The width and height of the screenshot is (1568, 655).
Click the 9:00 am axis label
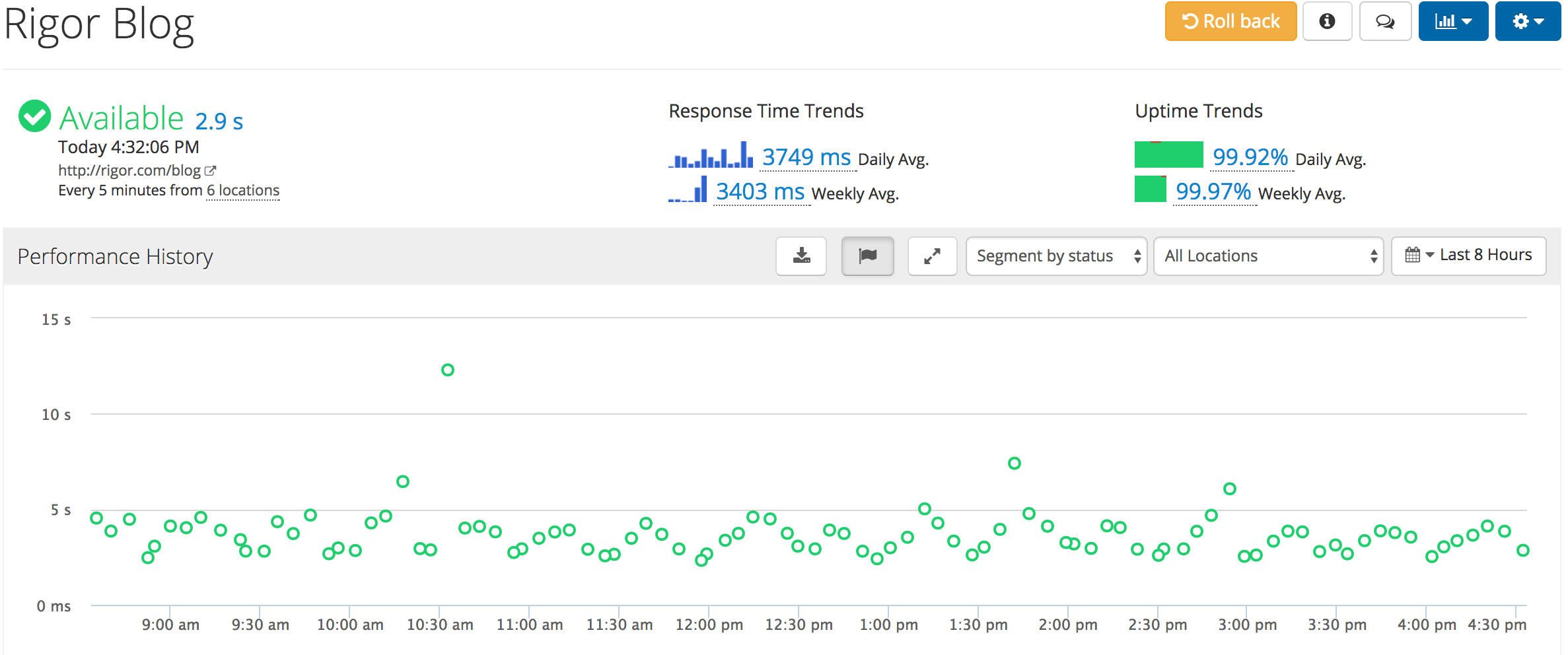170,625
